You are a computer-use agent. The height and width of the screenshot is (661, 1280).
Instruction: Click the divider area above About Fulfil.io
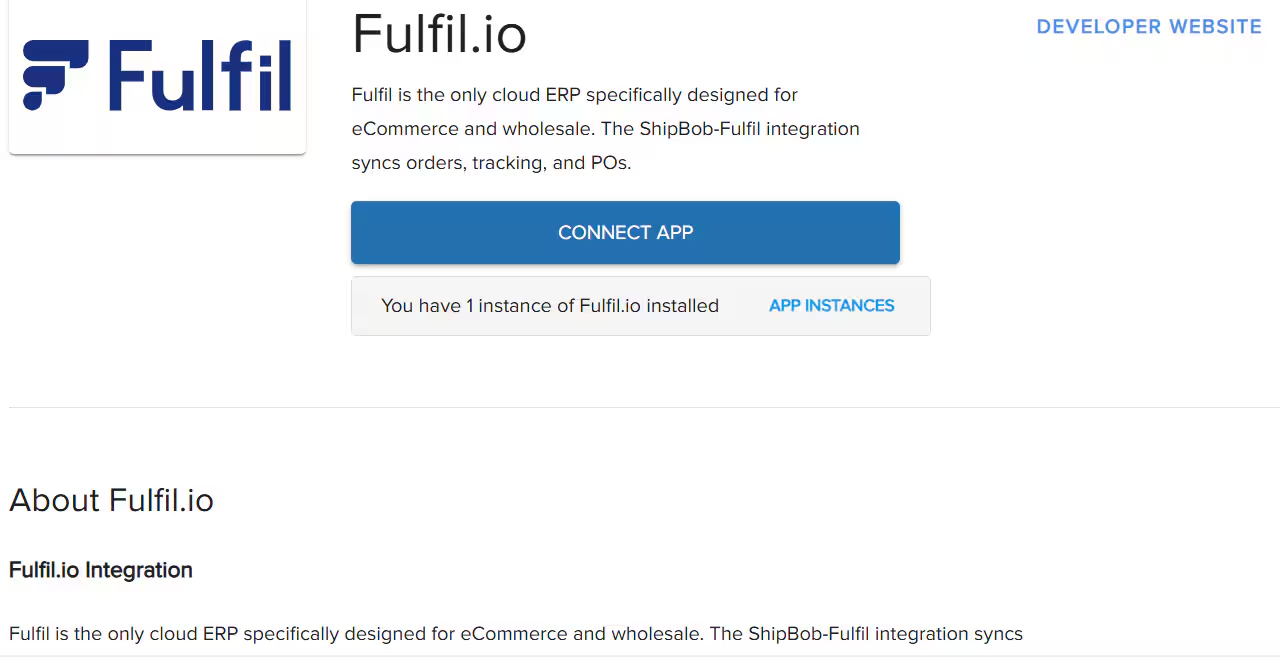point(640,405)
